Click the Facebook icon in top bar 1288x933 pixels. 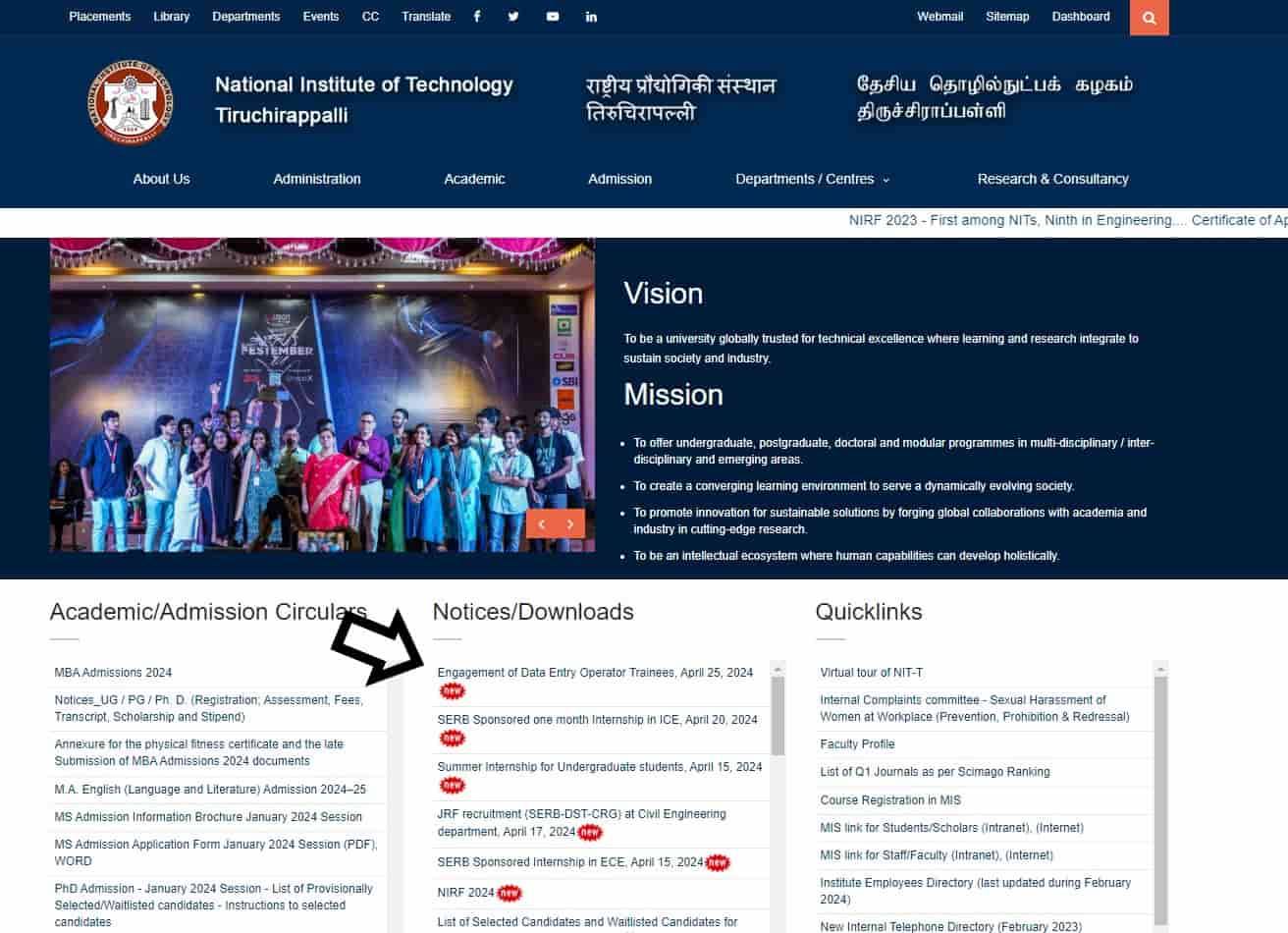pos(477,17)
